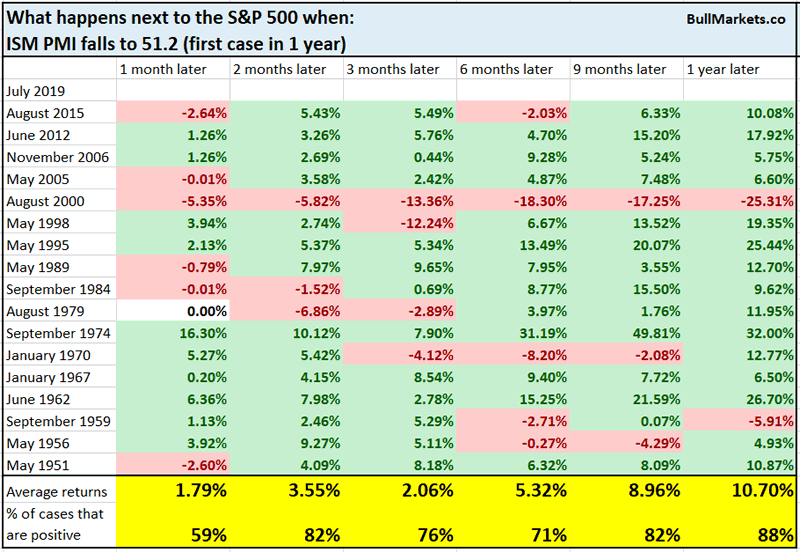Screen dimensions: 800x552
Task: Click the 16.30% cell for September 1974
Action: (x=204, y=333)
